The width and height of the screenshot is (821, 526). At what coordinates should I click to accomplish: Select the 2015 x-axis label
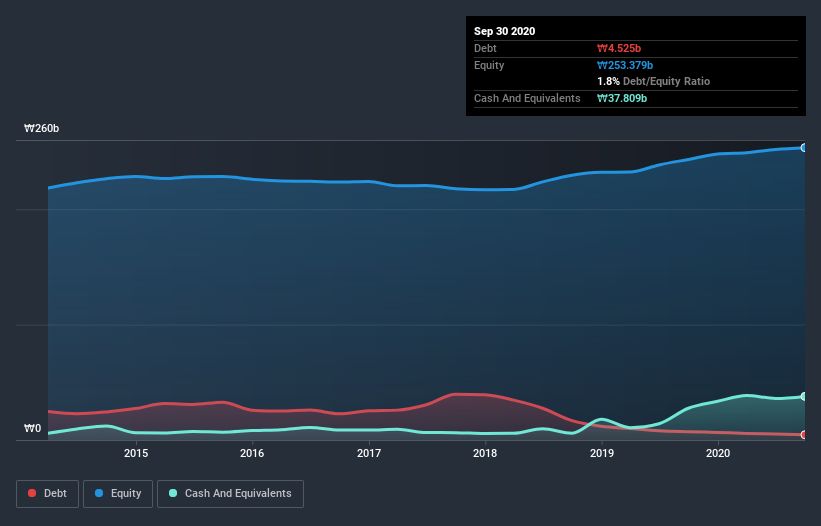136,453
